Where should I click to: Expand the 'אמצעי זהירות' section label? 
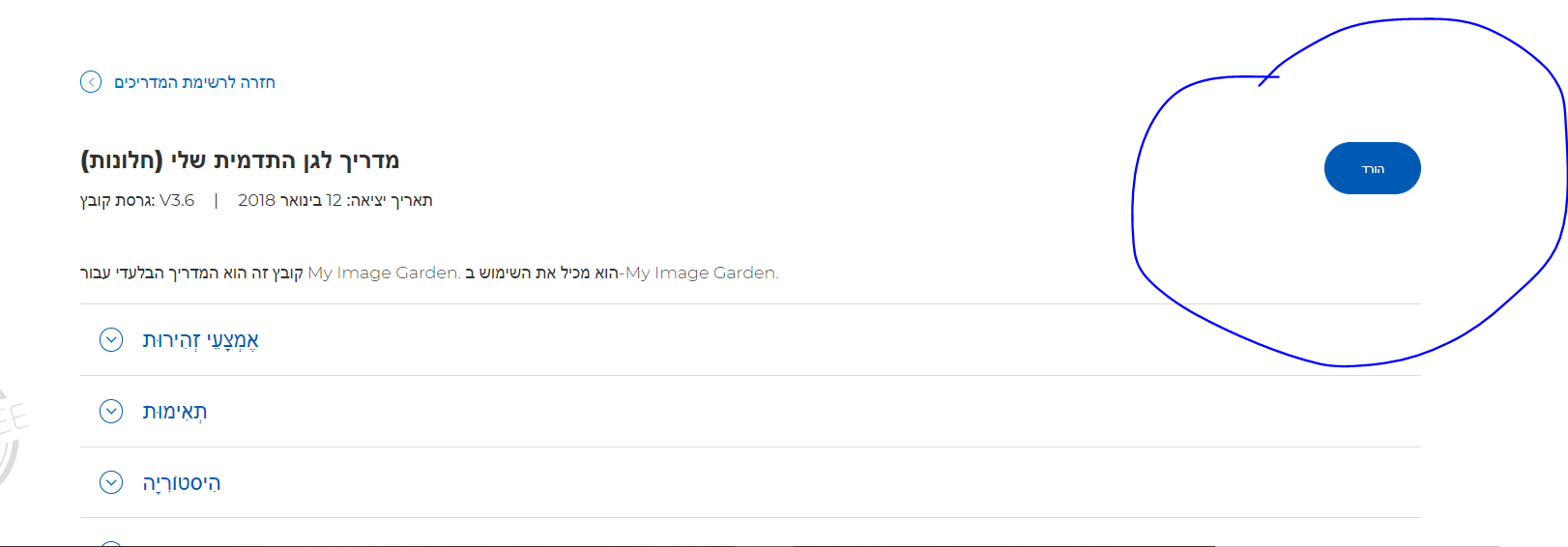pyautogui.click(x=201, y=340)
